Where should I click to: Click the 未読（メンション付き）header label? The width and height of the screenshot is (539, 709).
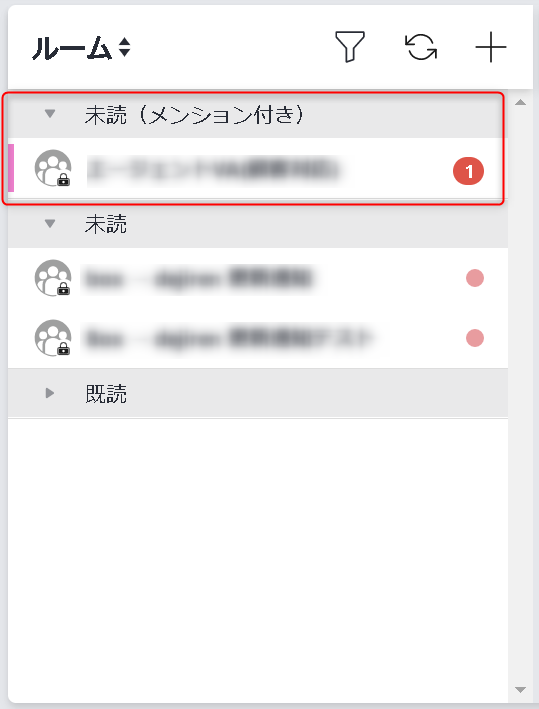tap(194, 114)
